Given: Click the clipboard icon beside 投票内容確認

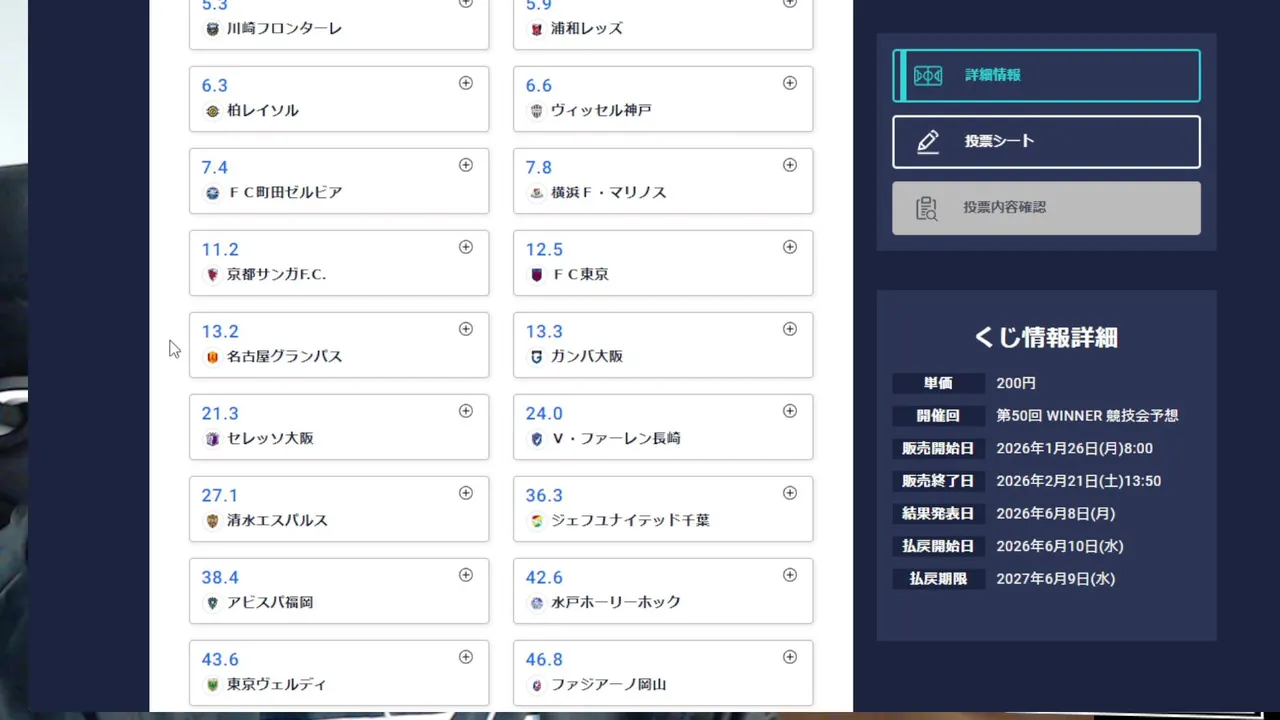Looking at the screenshot, I should pyautogui.click(x=928, y=208).
